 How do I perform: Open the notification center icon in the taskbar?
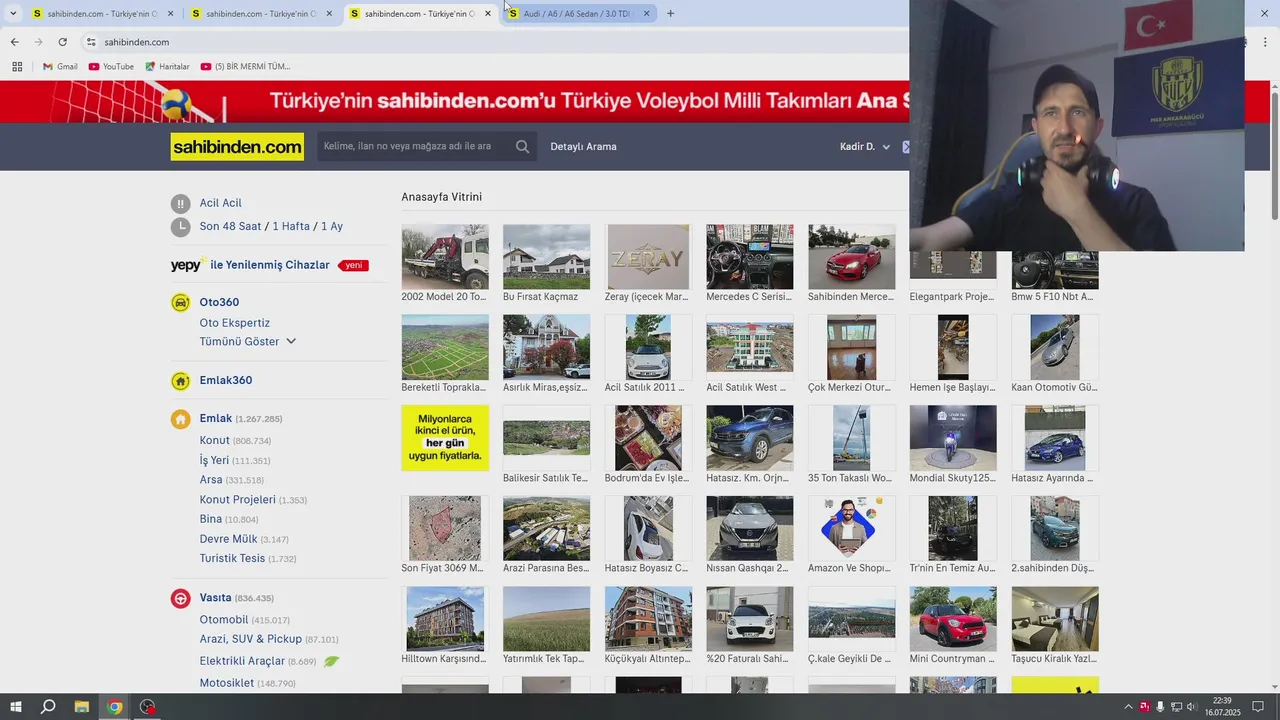click(1258, 707)
